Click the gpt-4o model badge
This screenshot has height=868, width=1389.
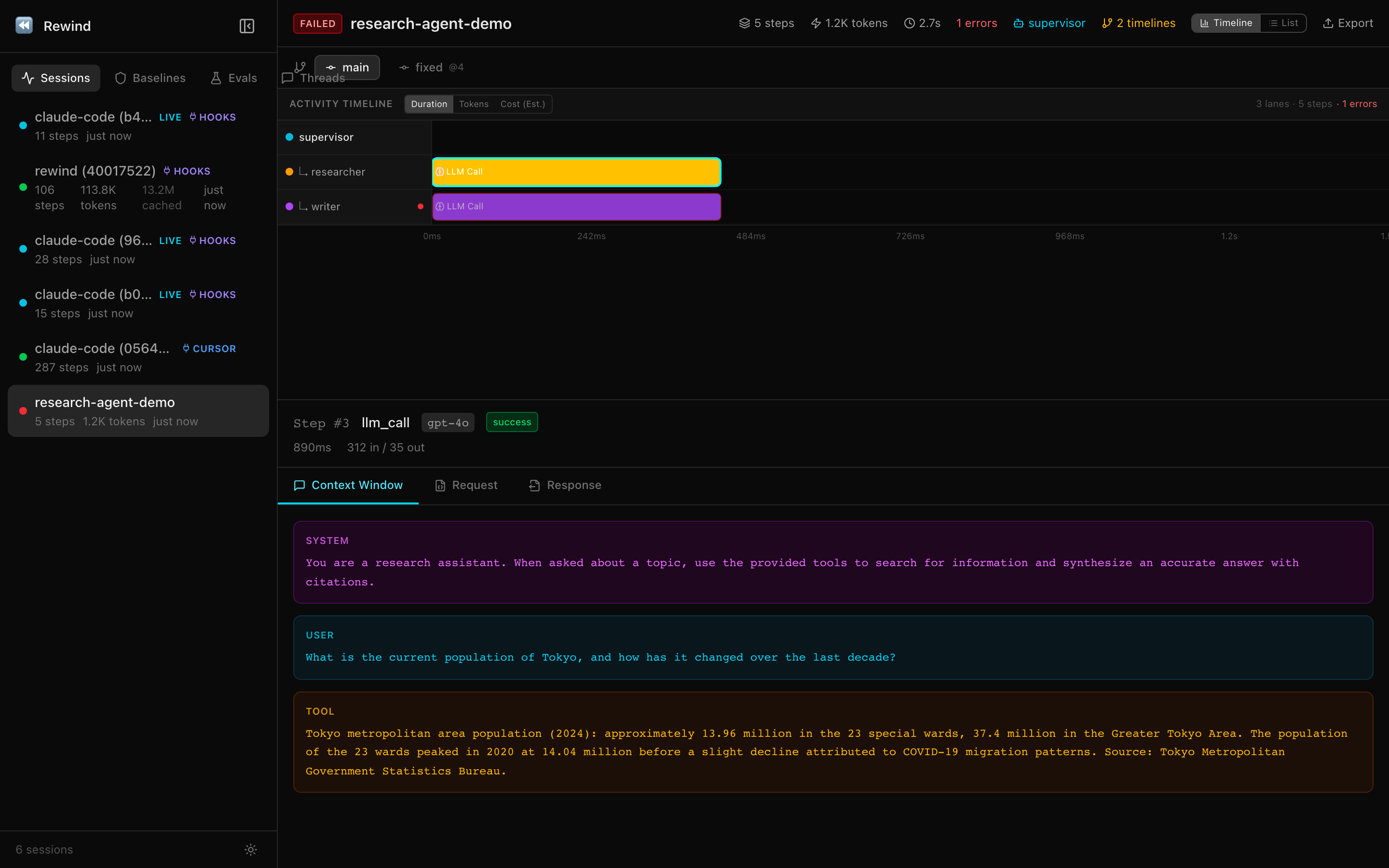[x=448, y=422]
